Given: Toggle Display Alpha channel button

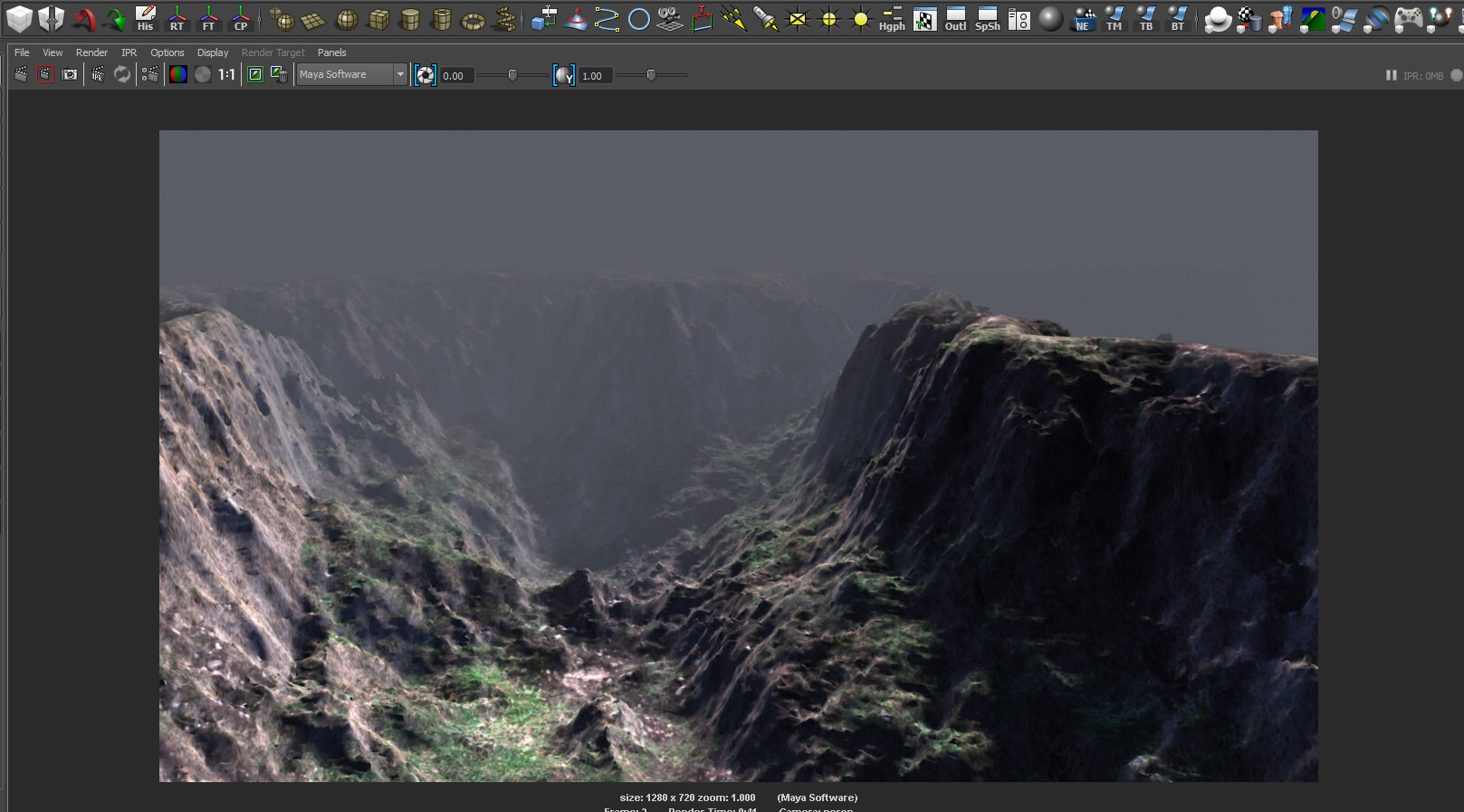Looking at the screenshot, I should click(203, 75).
